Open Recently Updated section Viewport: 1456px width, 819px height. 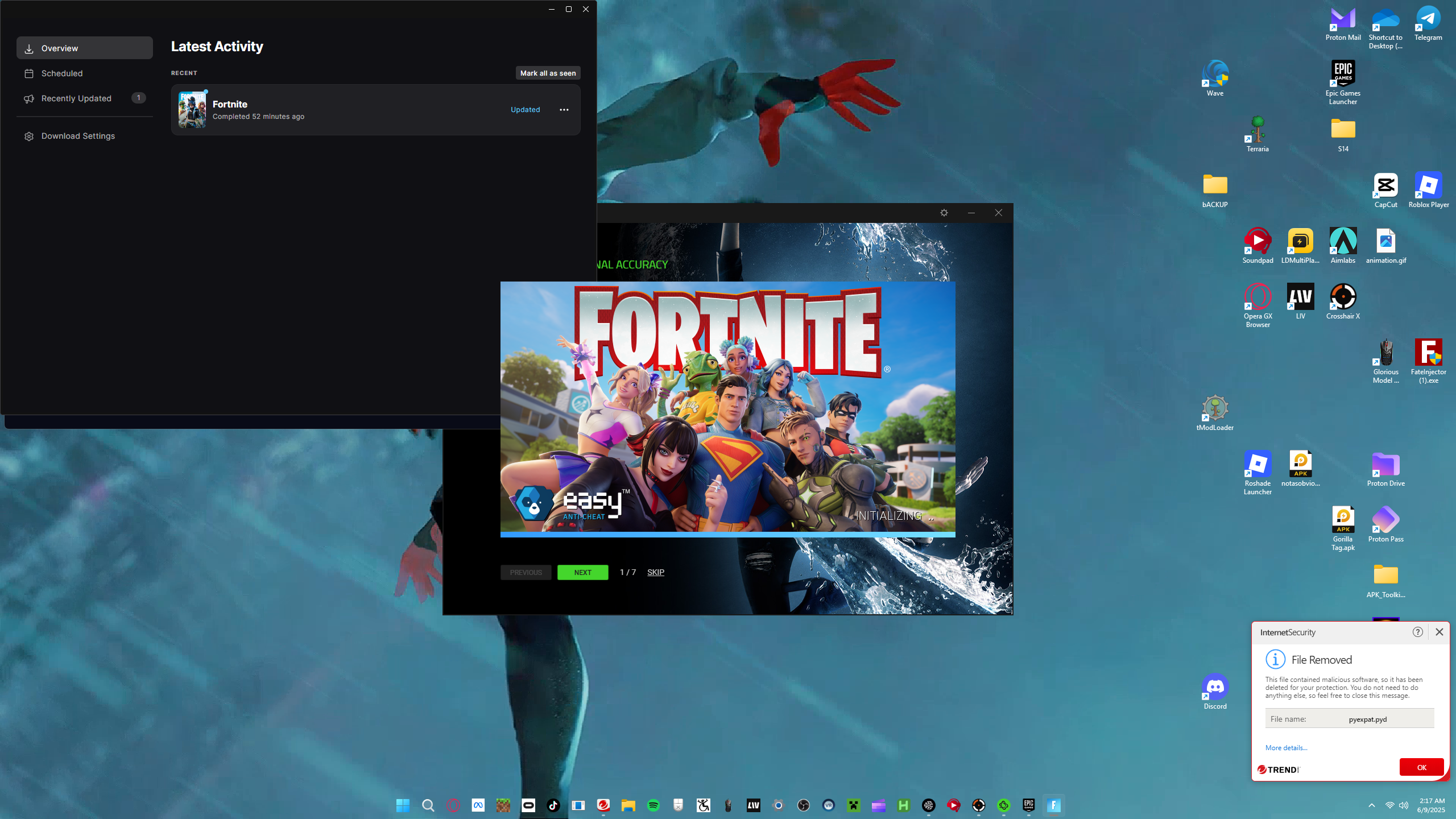pos(76,98)
